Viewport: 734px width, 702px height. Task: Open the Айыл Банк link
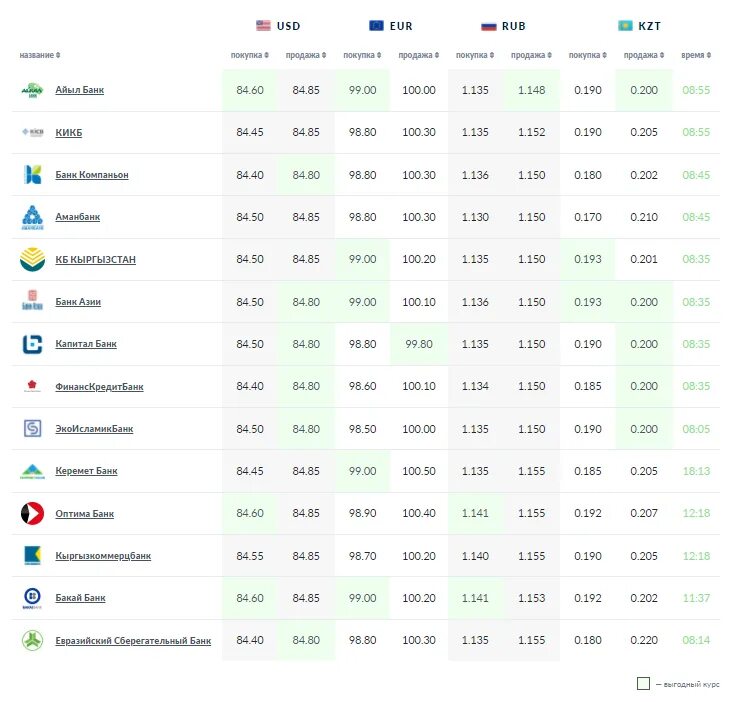pyautogui.click(x=80, y=90)
